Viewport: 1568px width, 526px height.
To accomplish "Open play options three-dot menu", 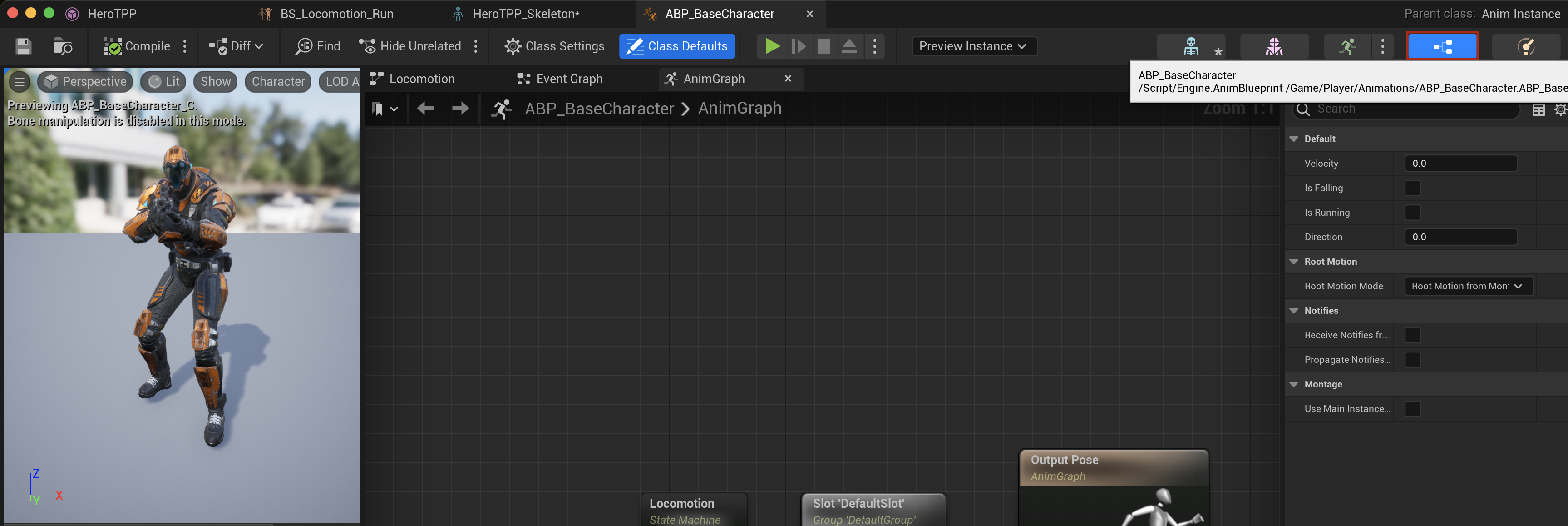I will point(875,46).
